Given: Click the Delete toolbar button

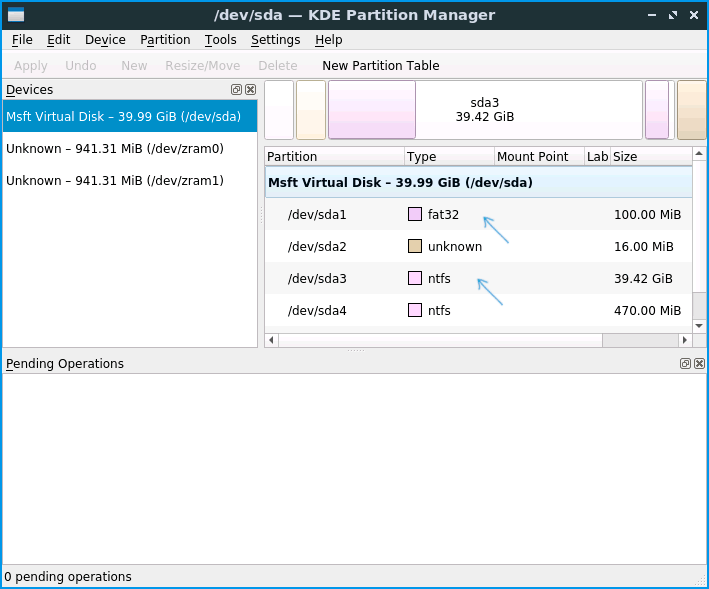Looking at the screenshot, I should pos(278,66).
